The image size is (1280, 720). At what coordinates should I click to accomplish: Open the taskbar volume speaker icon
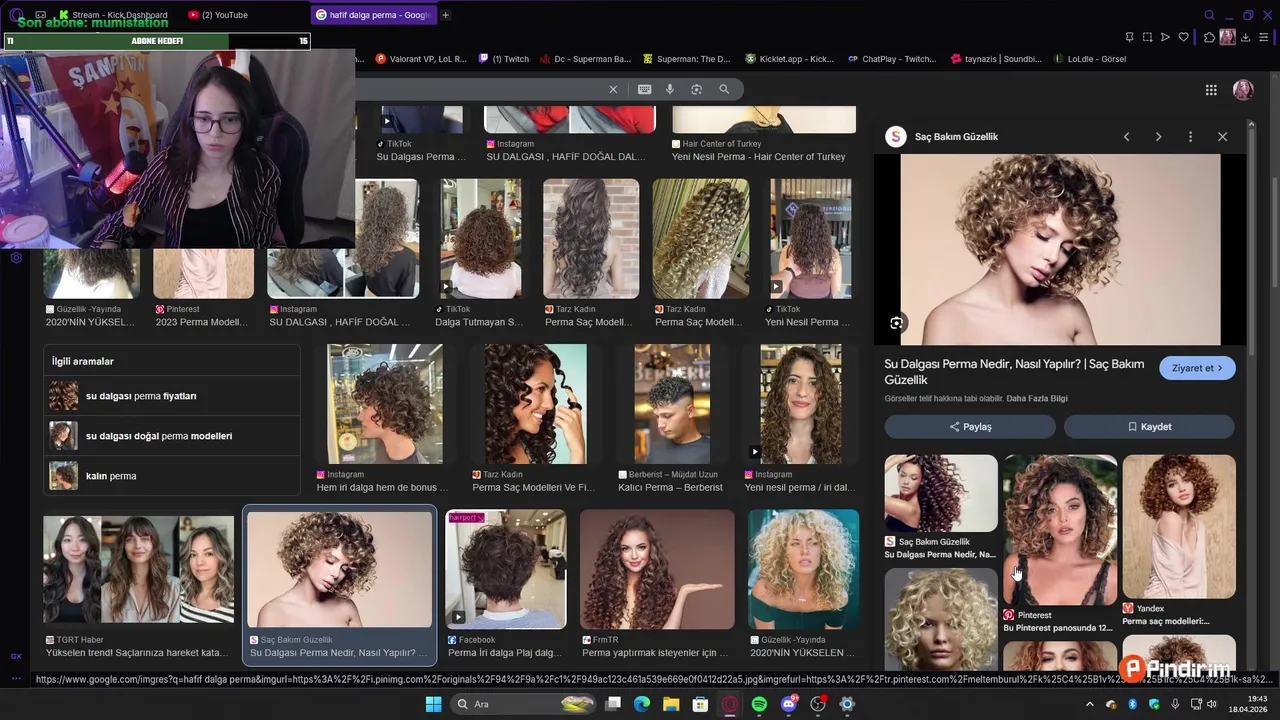click(1212, 704)
